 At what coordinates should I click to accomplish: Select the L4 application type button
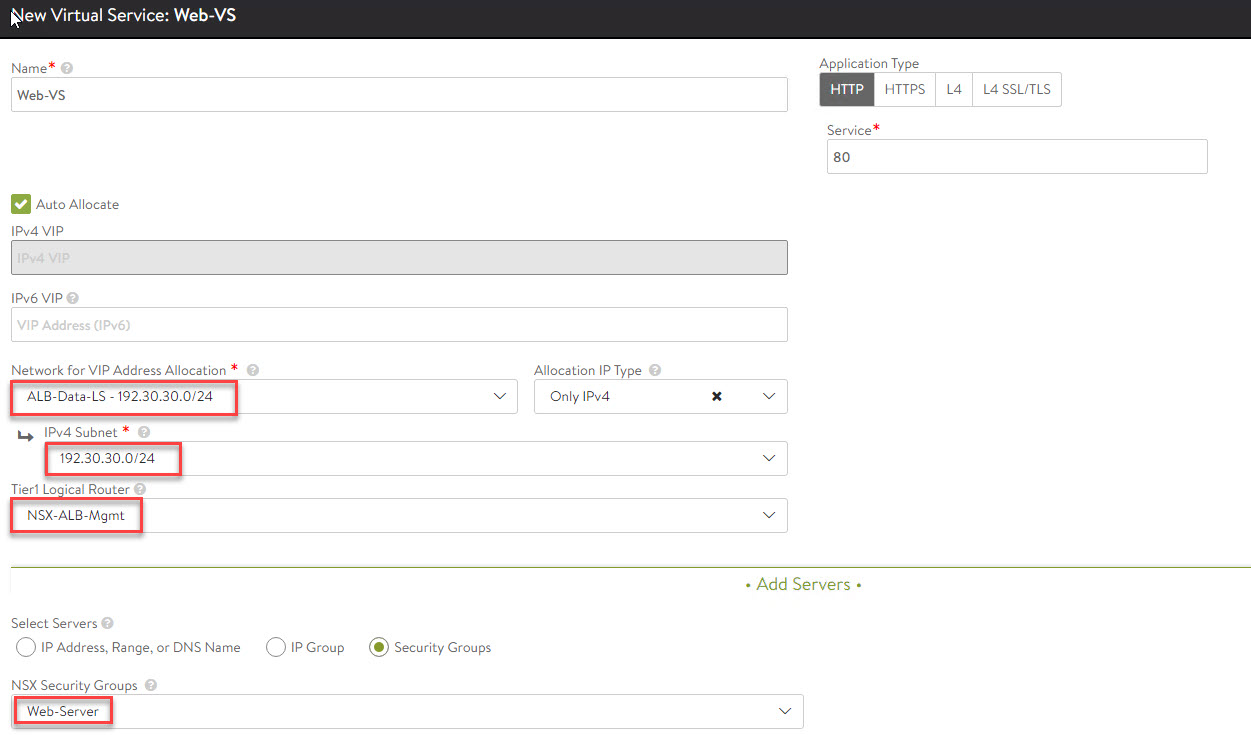tap(954, 89)
